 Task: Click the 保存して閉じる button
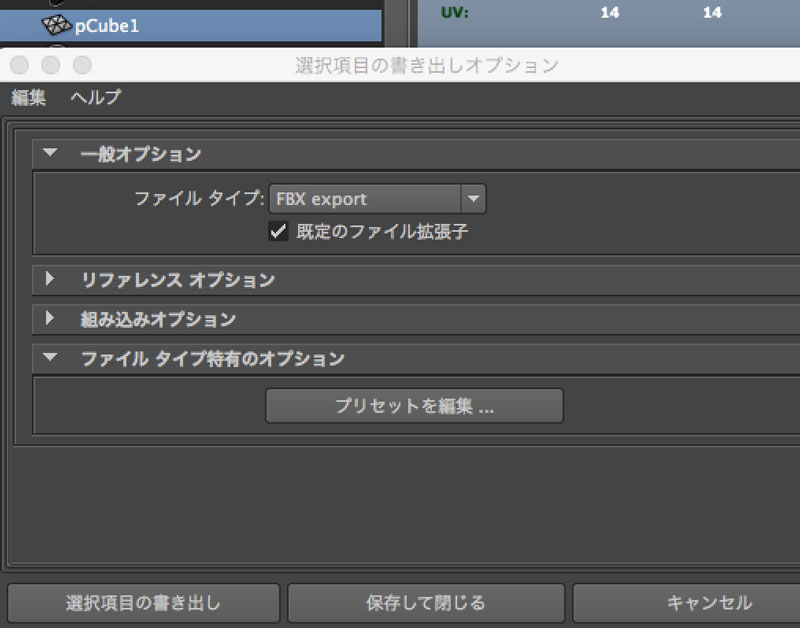click(426, 603)
